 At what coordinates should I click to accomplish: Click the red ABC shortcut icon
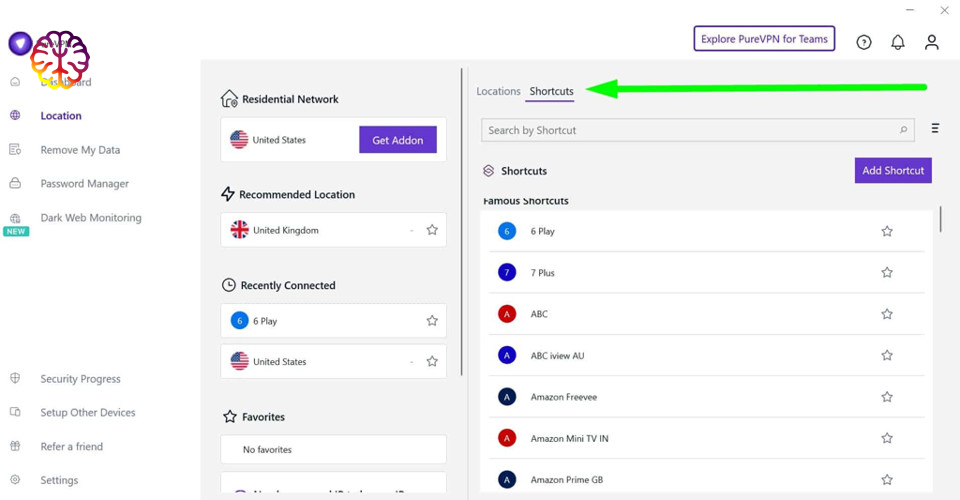point(507,314)
